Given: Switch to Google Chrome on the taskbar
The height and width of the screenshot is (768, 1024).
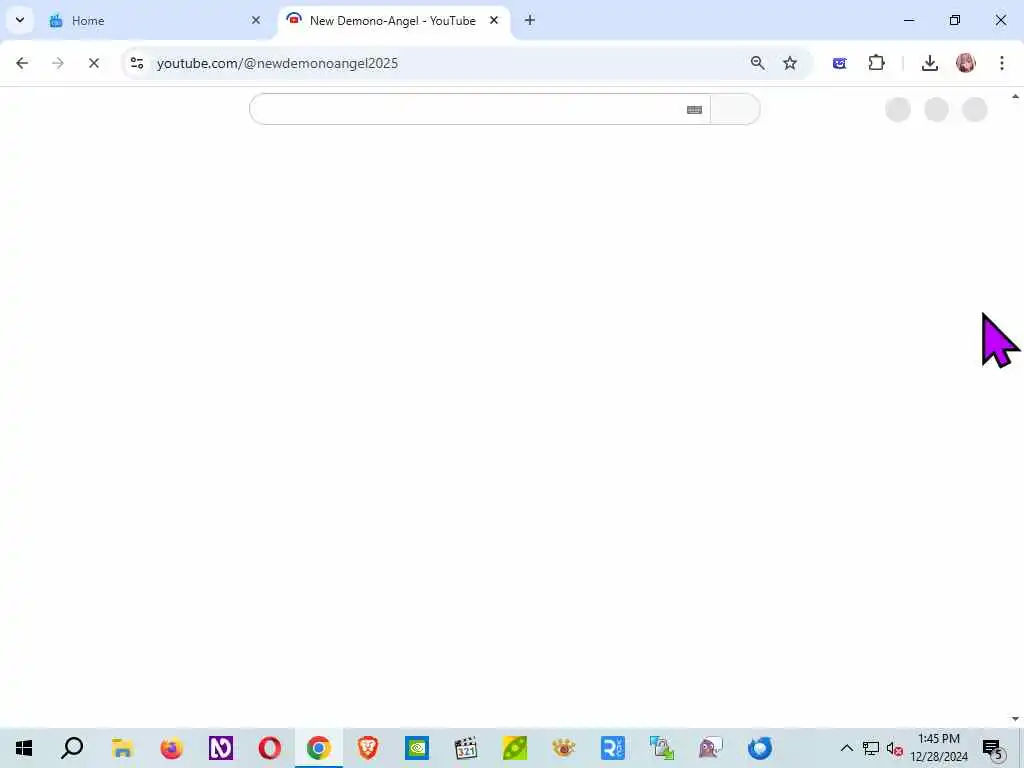Looking at the screenshot, I should tap(319, 748).
